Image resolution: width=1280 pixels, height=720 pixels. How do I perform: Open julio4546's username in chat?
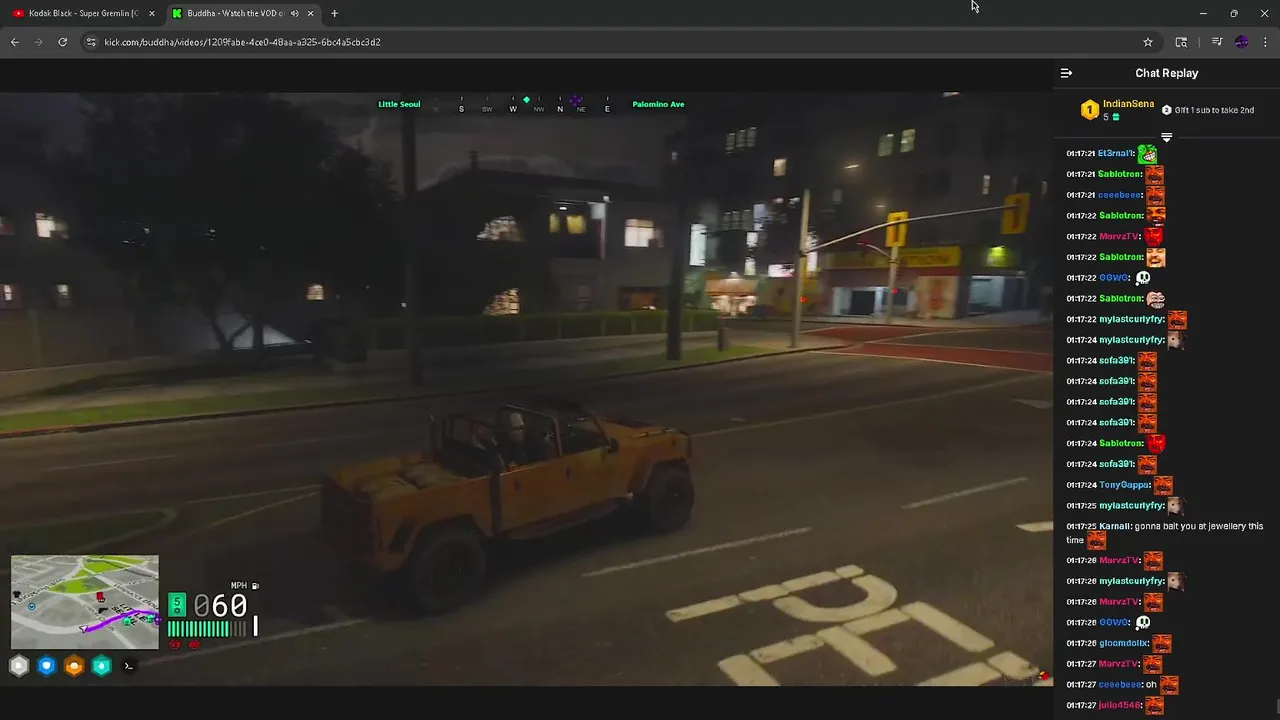coord(1119,705)
